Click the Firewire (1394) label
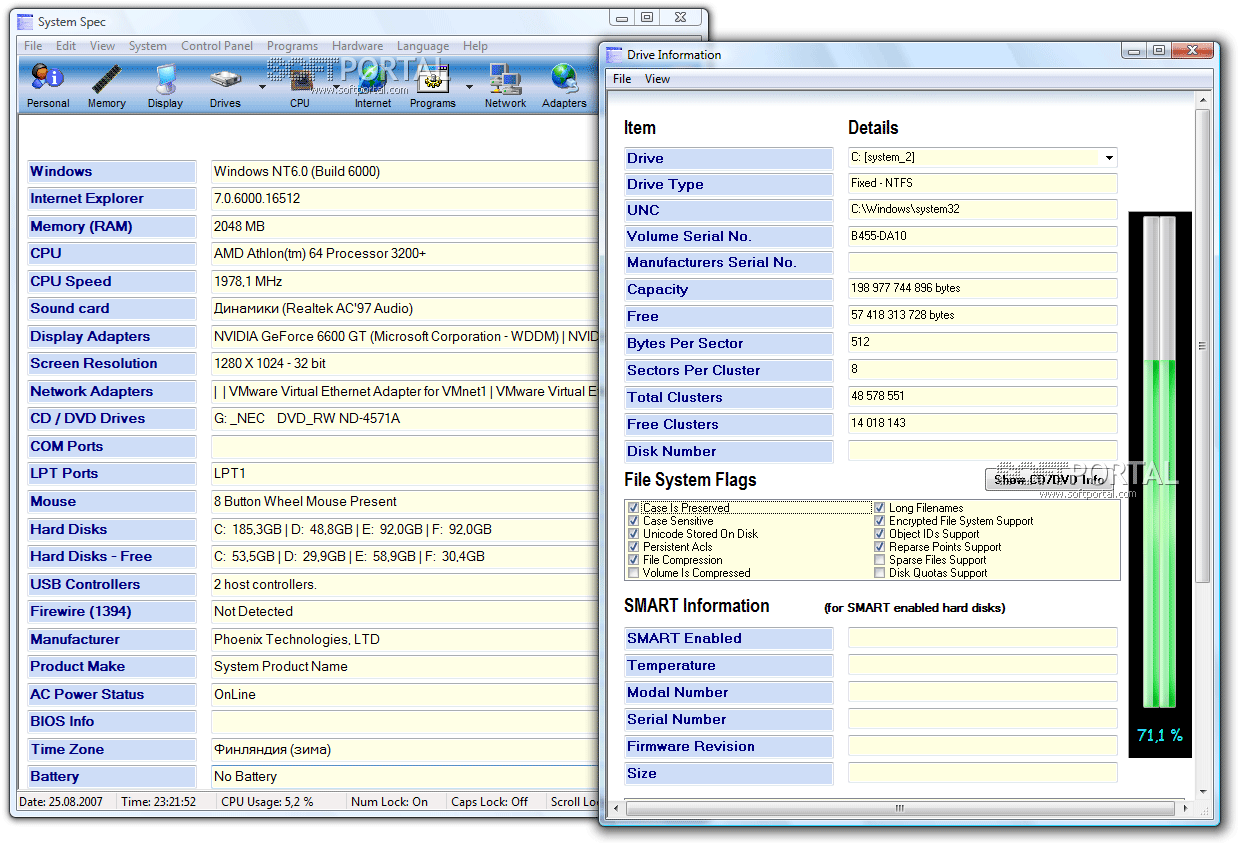Screen dimensions: 1238x843 (111, 612)
